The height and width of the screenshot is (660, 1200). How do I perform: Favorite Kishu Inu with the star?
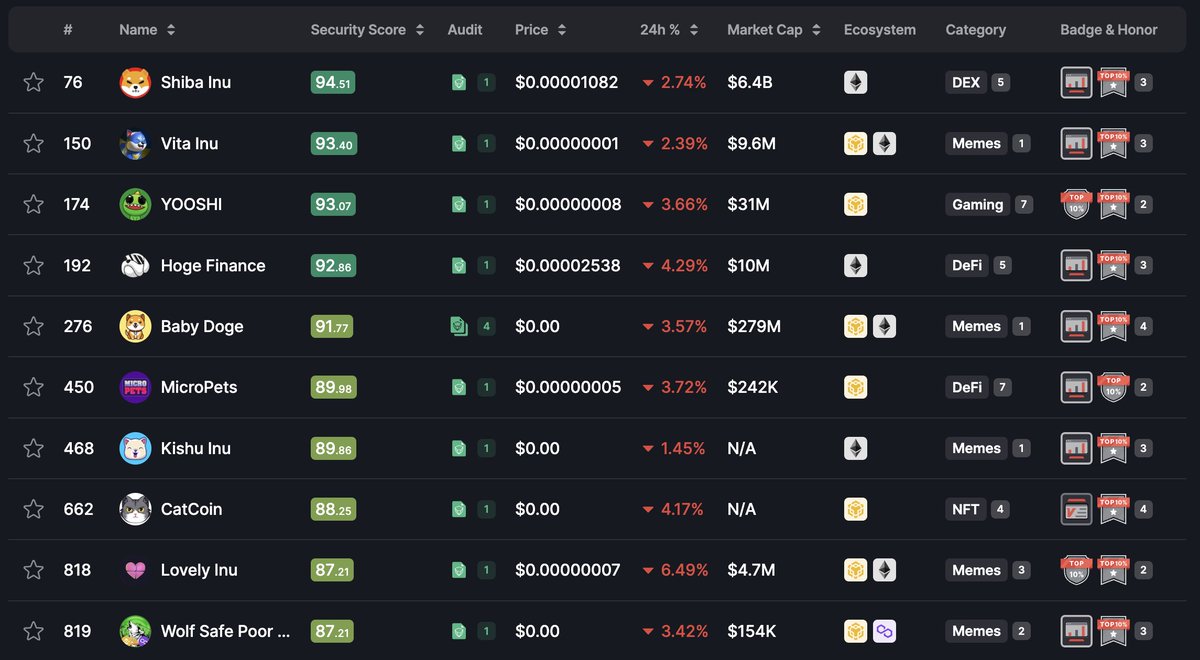33,448
